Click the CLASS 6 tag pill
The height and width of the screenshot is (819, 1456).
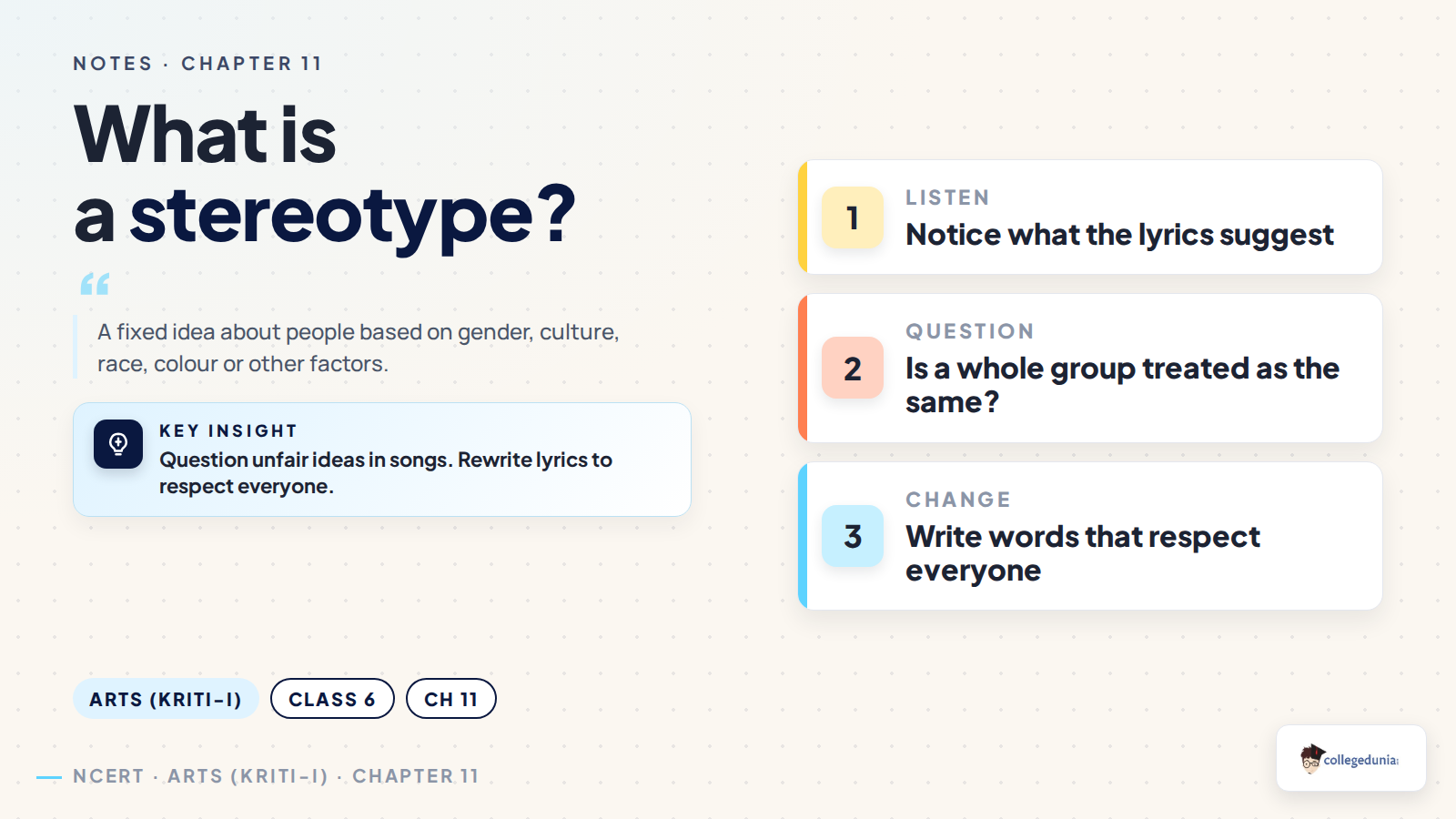[332, 699]
